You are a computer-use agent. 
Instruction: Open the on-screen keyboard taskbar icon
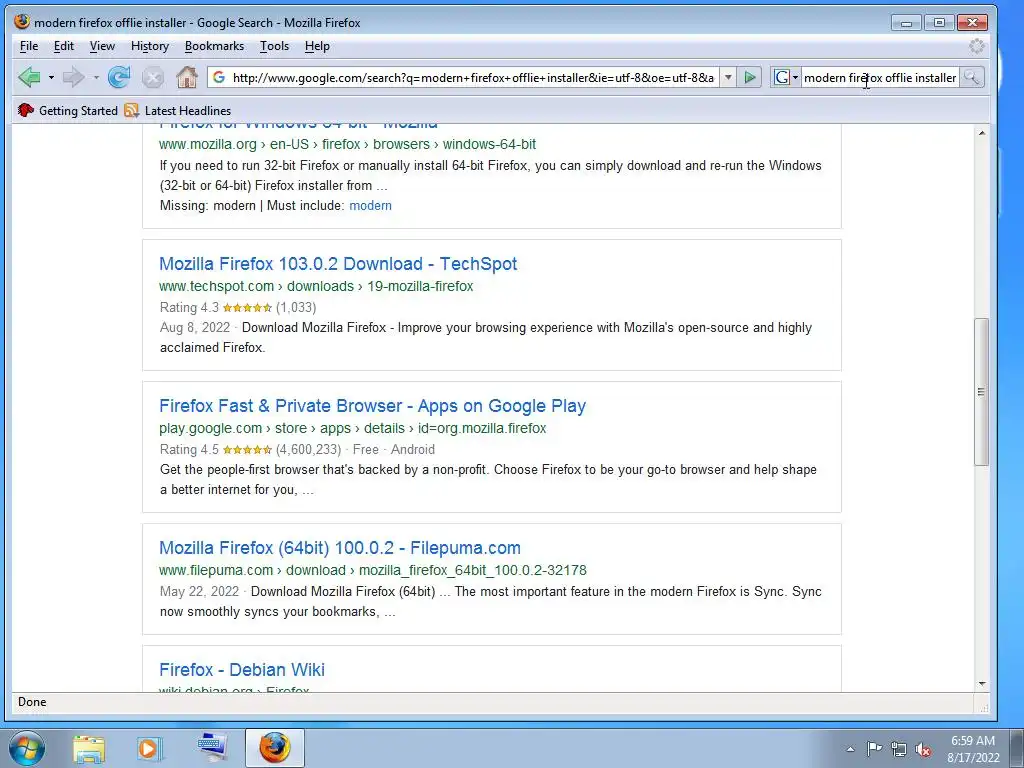coord(212,748)
